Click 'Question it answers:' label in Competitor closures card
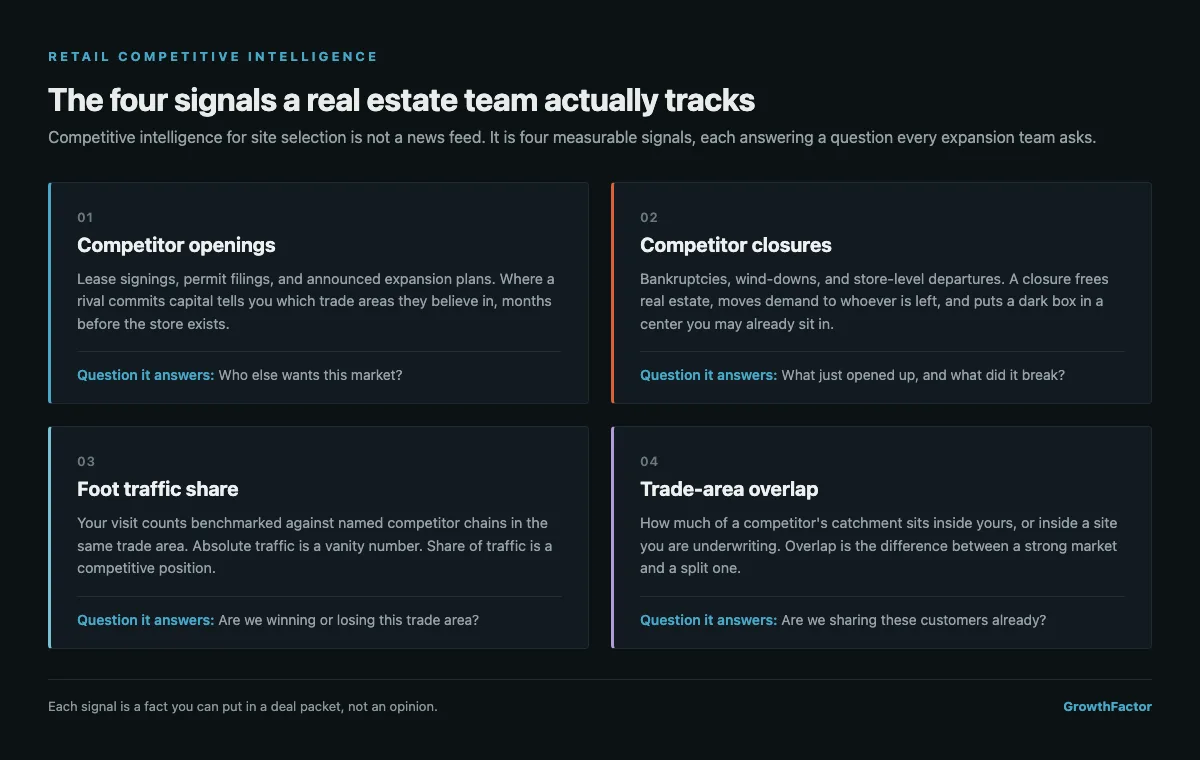Viewport: 1200px width, 760px height. click(x=709, y=375)
